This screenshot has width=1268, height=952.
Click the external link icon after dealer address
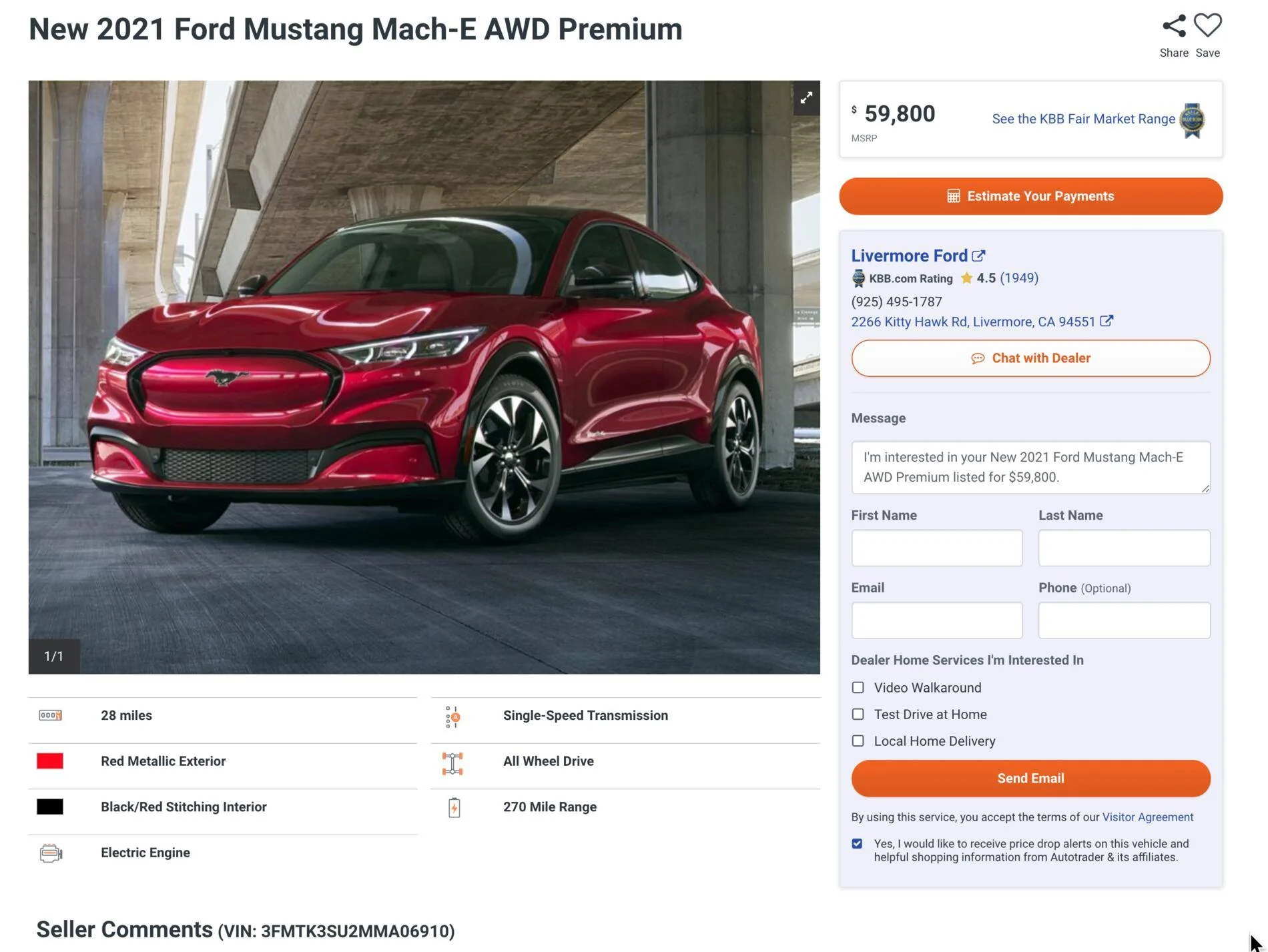1106,321
